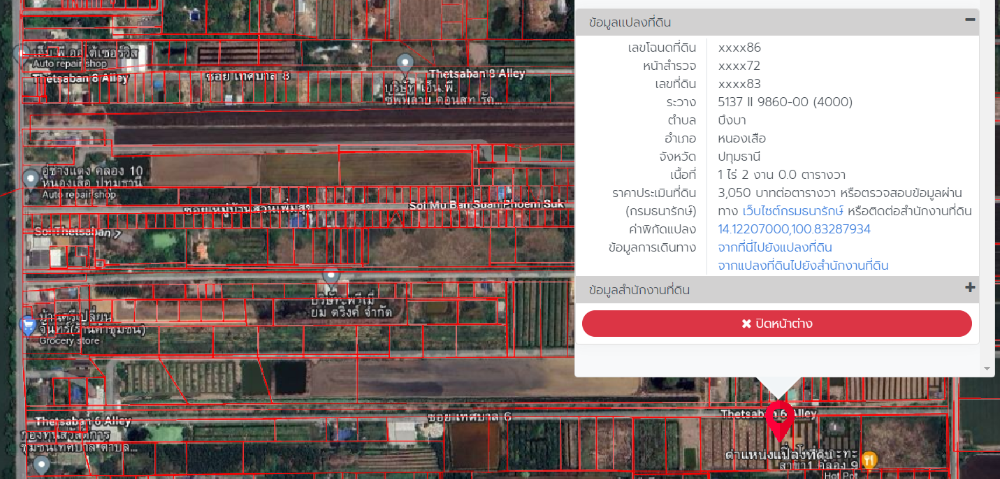Screen dimensions: 1000x479
Task: Expand the ข้อมูลสำนักงานที่ดิน section with plus icon
Action: pyautogui.click(x=970, y=289)
